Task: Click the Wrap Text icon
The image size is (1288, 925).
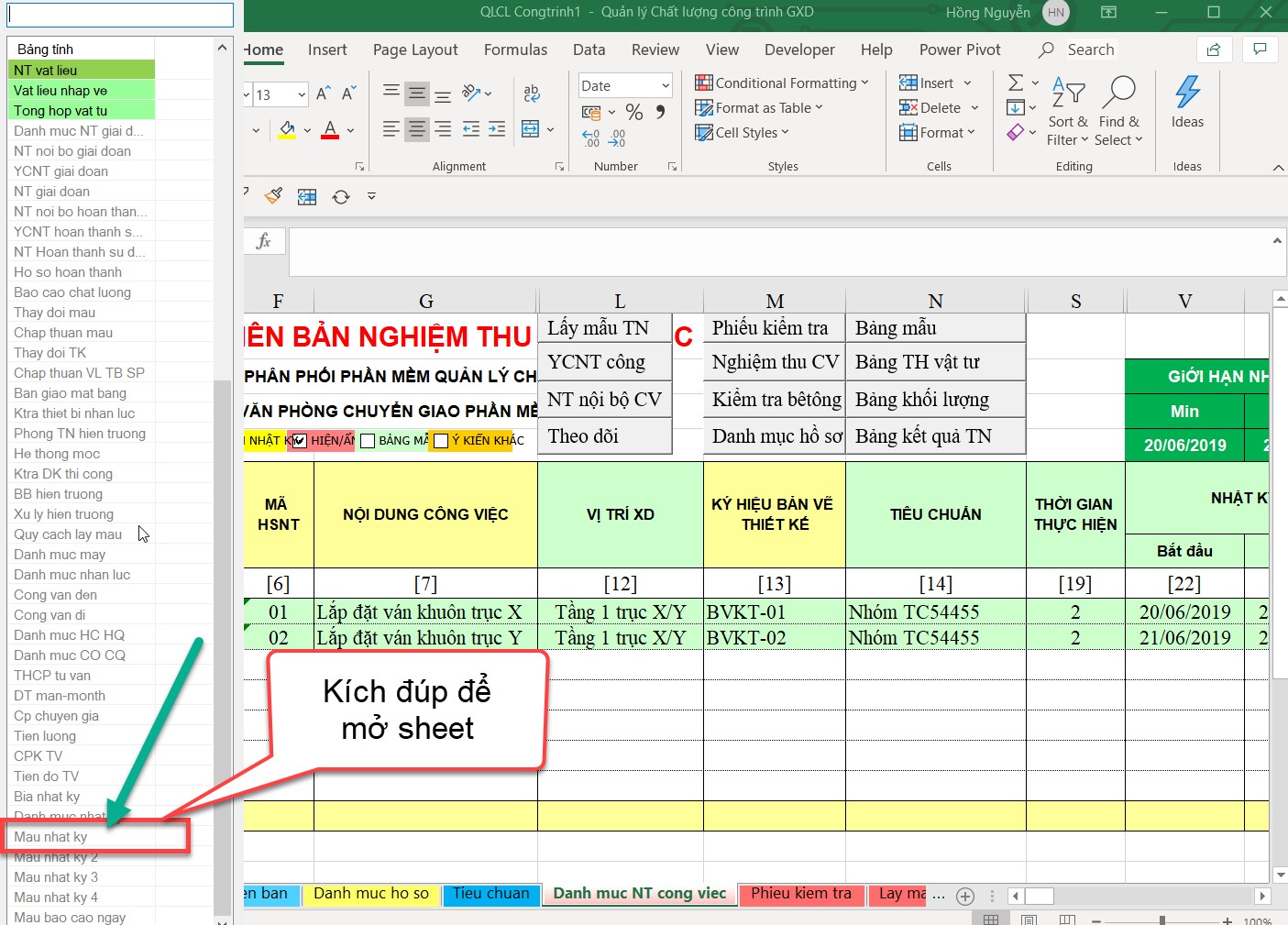Action: [532, 94]
